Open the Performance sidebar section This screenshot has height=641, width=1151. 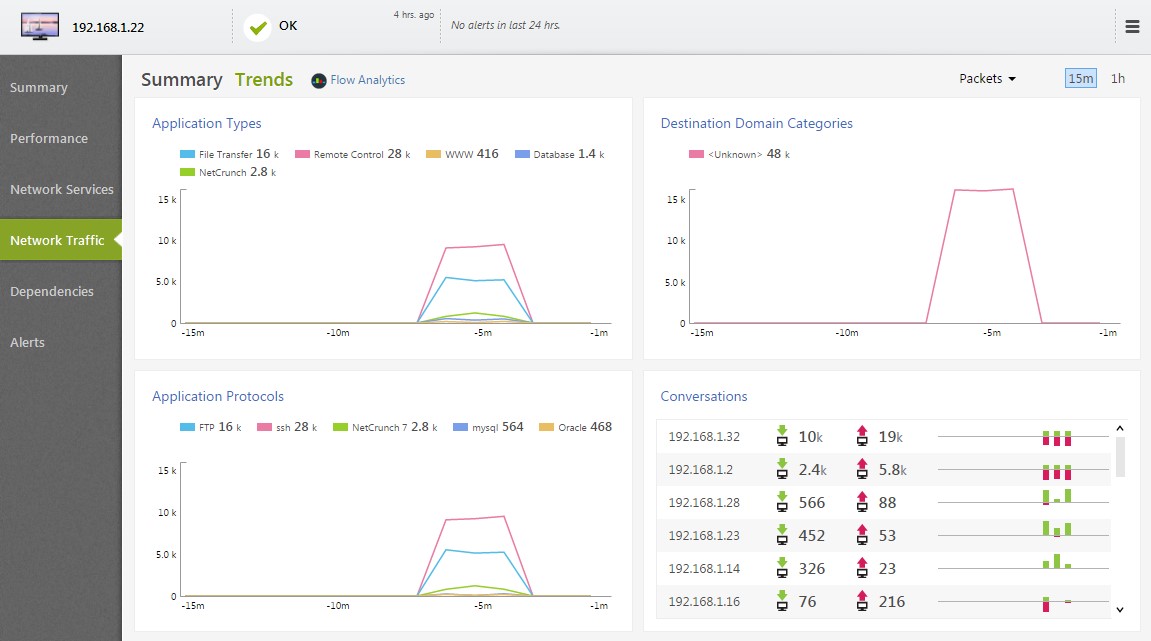[x=49, y=138]
